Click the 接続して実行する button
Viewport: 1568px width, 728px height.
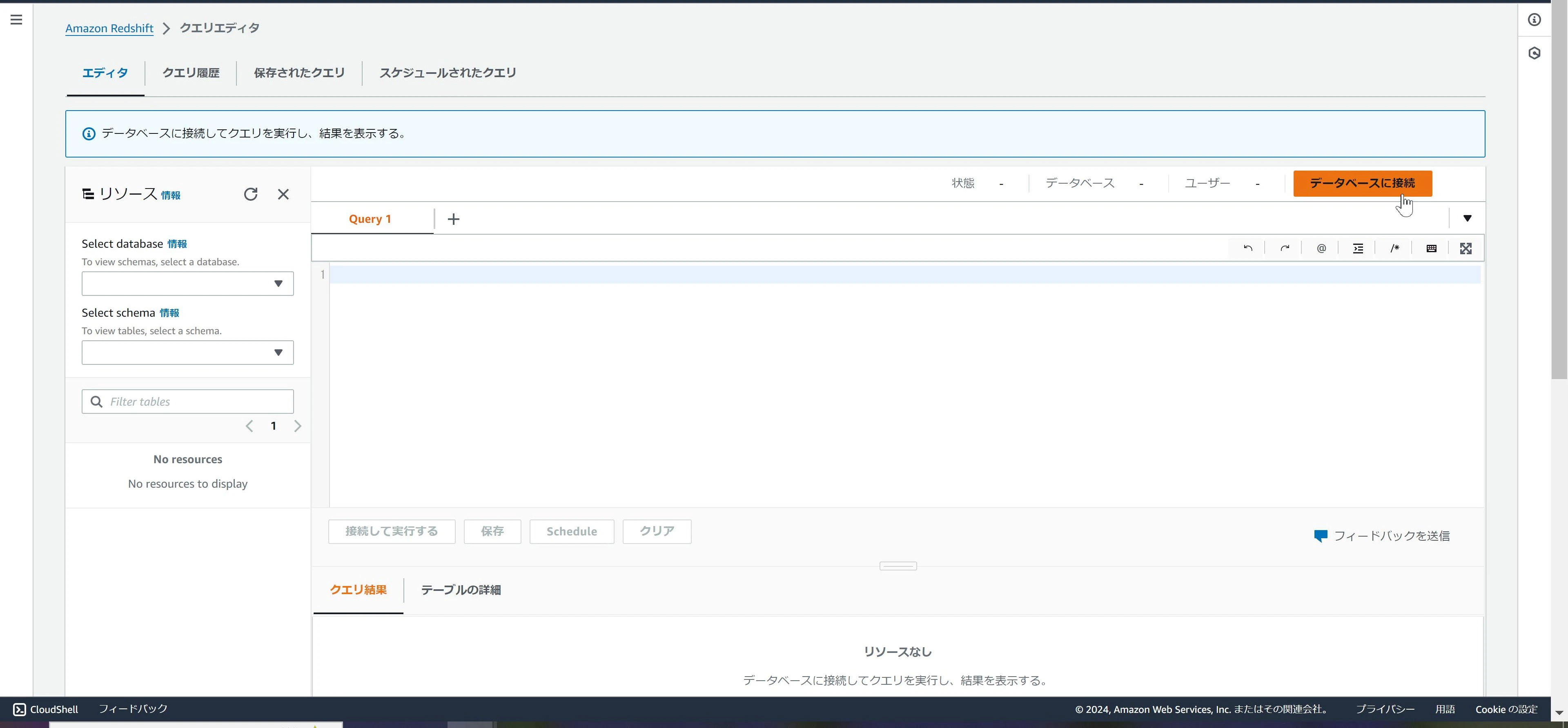click(392, 532)
